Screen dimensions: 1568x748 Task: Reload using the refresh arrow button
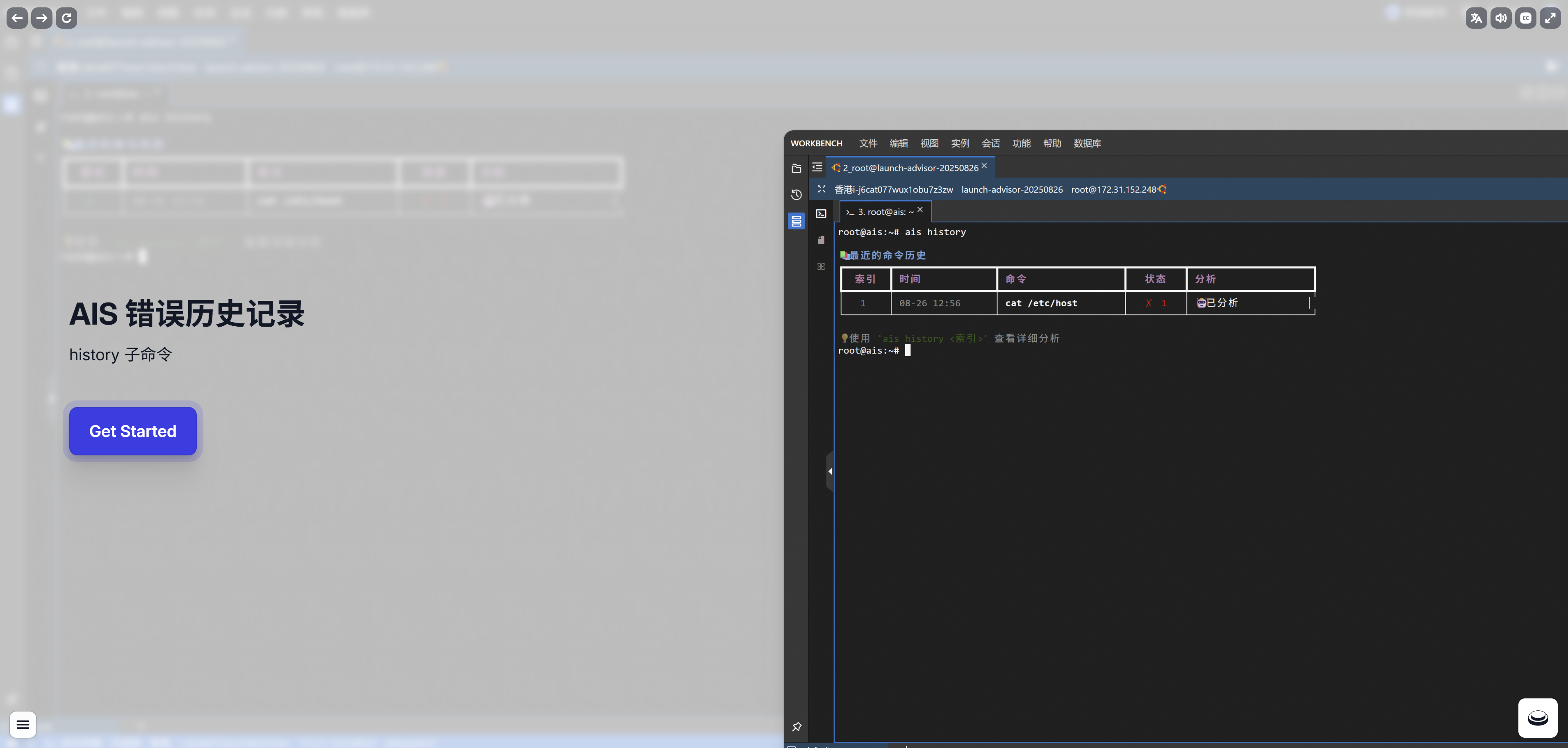click(66, 18)
